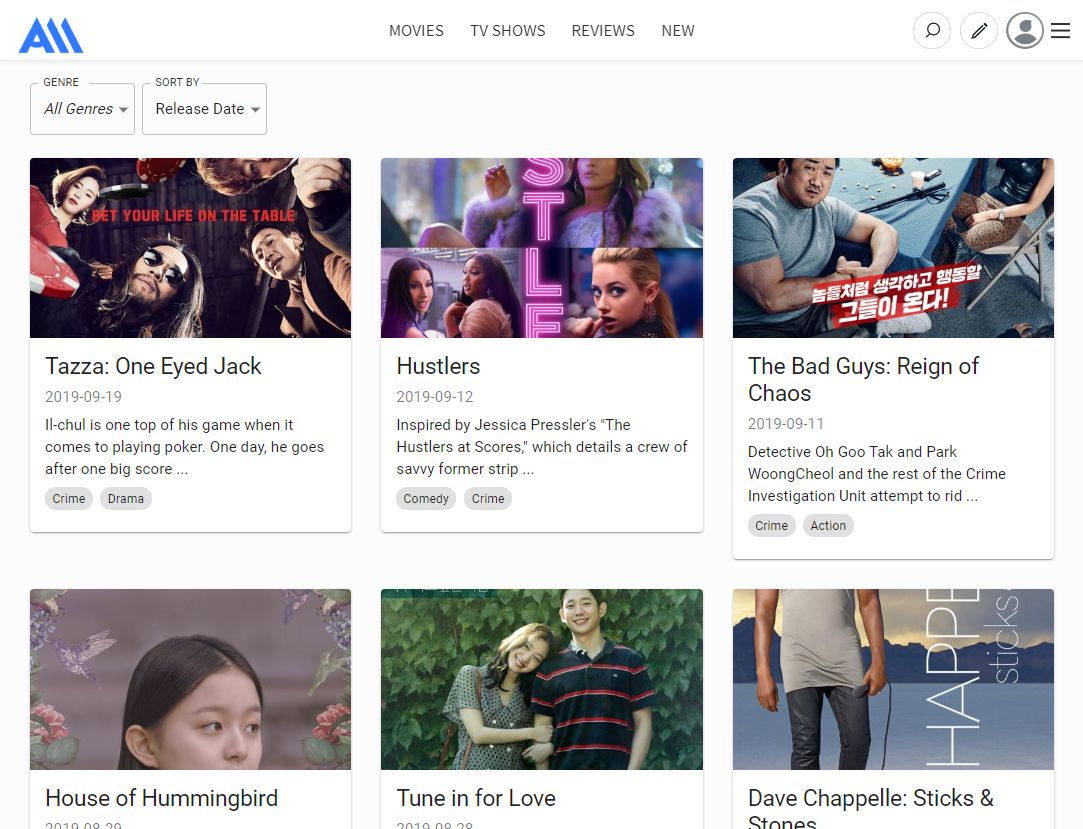Open the search icon button

point(932,30)
